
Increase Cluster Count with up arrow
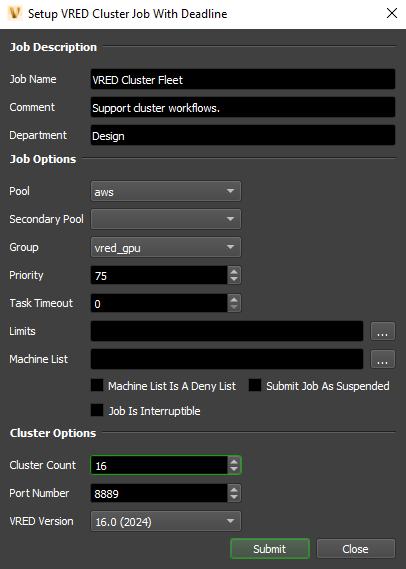pos(234,461)
